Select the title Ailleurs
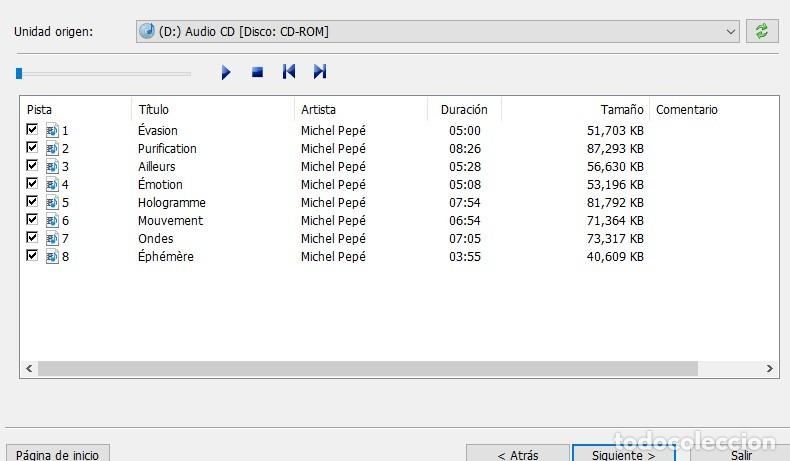The width and height of the screenshot is (790, 461). [x=157, y=167]
